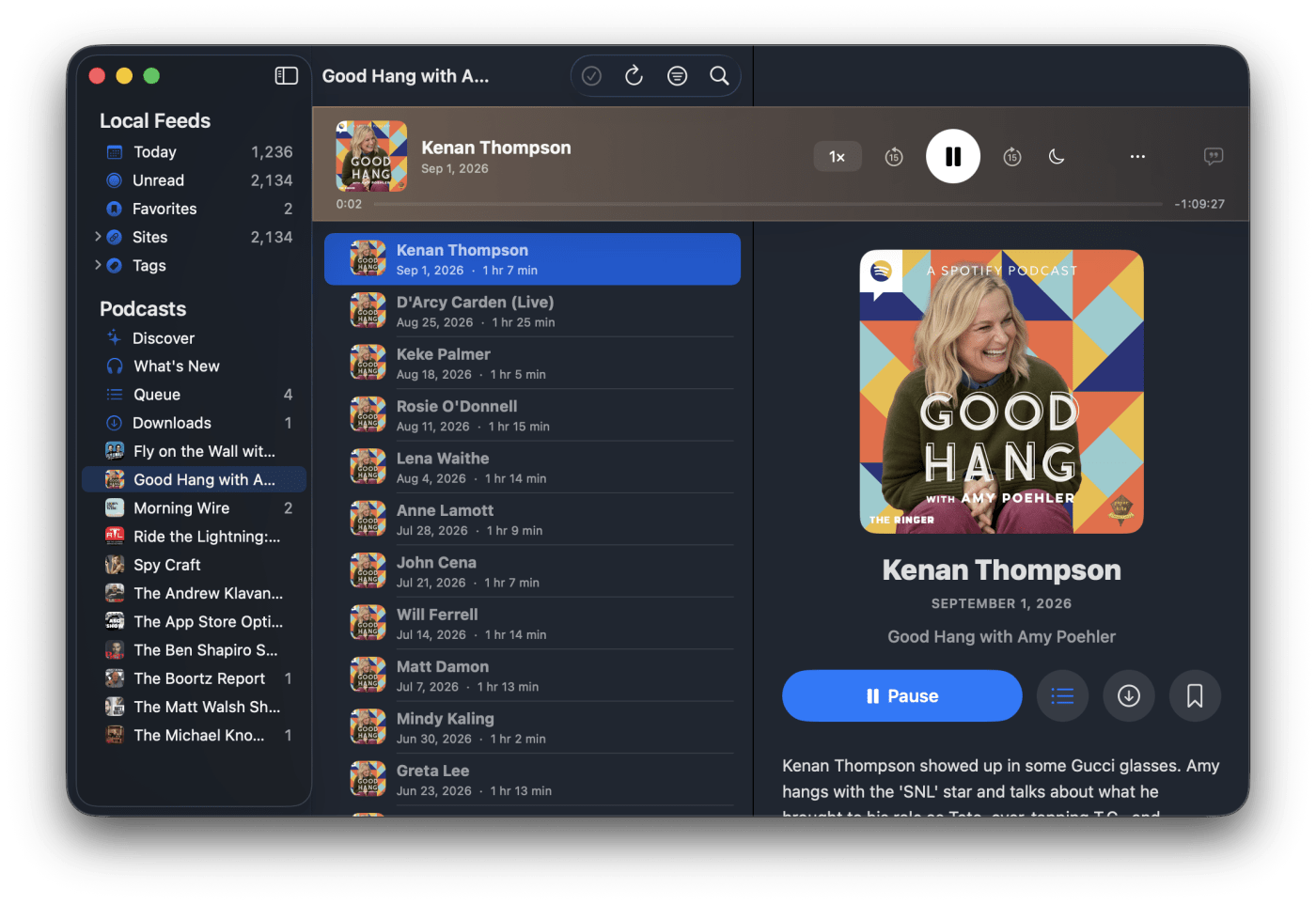The height and width of the screenshot is (904, 1316).
Task: Skip back 15 seconds
Action: pos(894,157)
